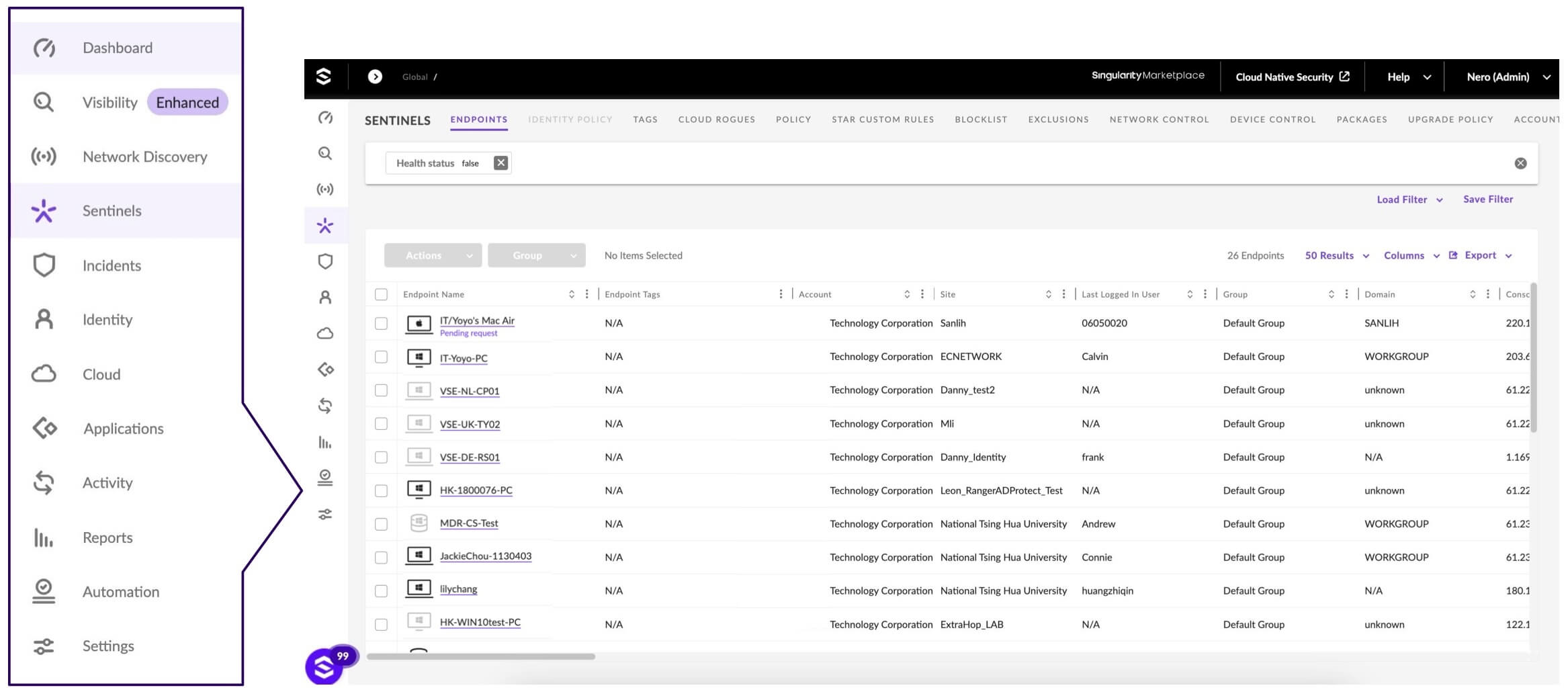1568x696 pixels.
Task: Open Dashboard in the expanded sidebar
Action: (126, 48)
